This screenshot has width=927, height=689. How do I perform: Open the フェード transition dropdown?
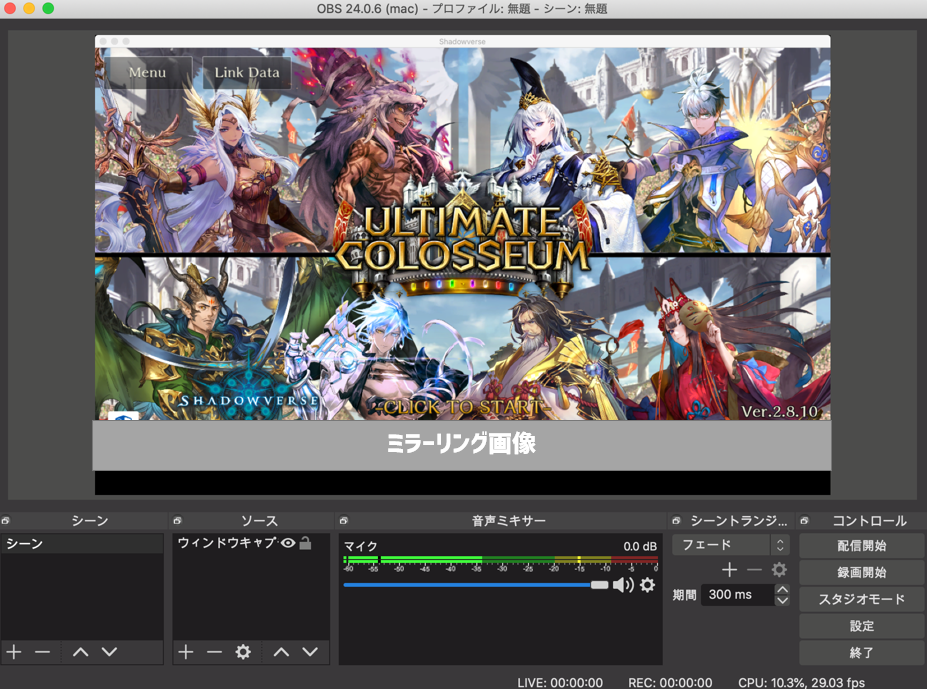[731, 545]
